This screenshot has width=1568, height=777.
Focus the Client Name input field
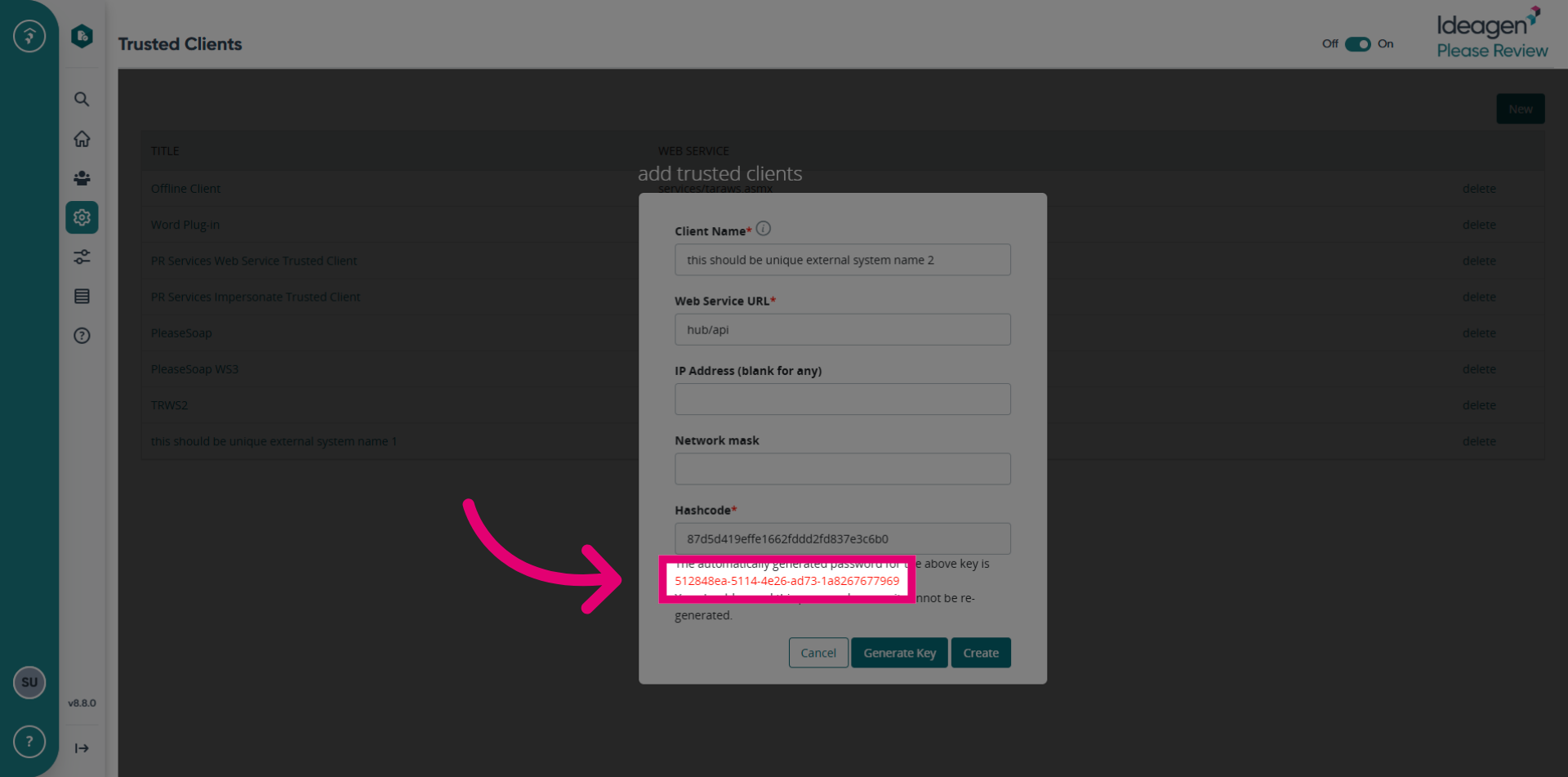tap(842, 260)
